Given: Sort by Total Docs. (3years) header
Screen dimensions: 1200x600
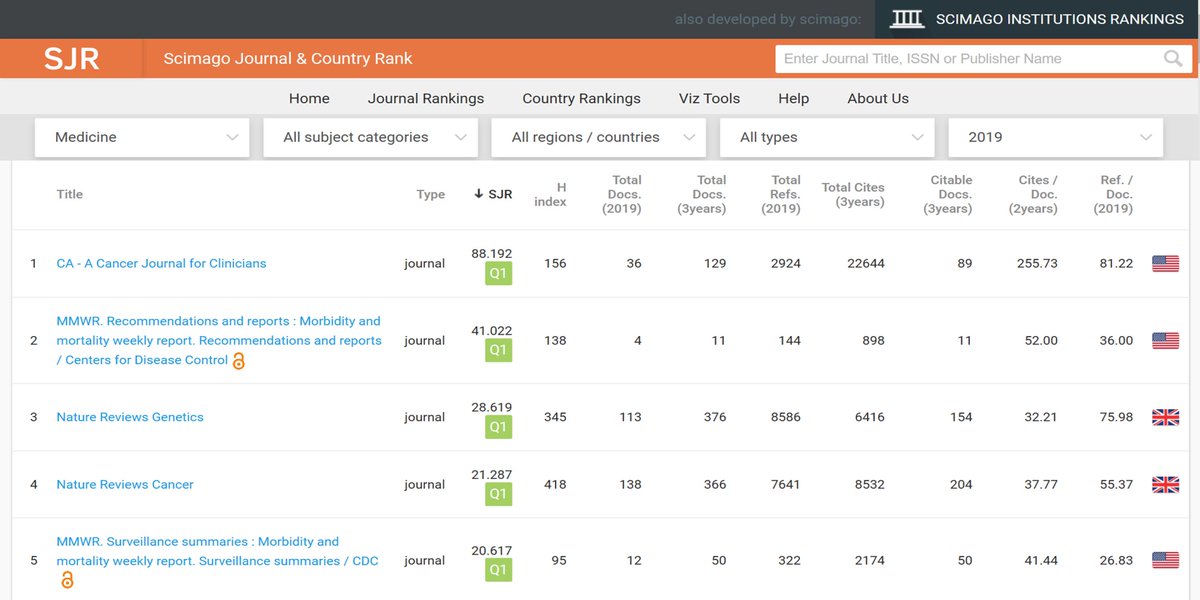Looking at the screenshot, I should point(702,195).
